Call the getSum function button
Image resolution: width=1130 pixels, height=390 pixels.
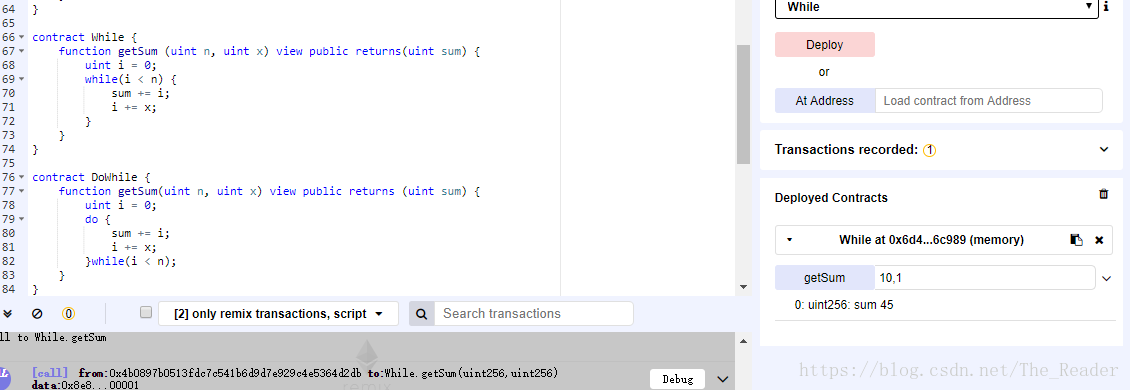tap(824, 278)
